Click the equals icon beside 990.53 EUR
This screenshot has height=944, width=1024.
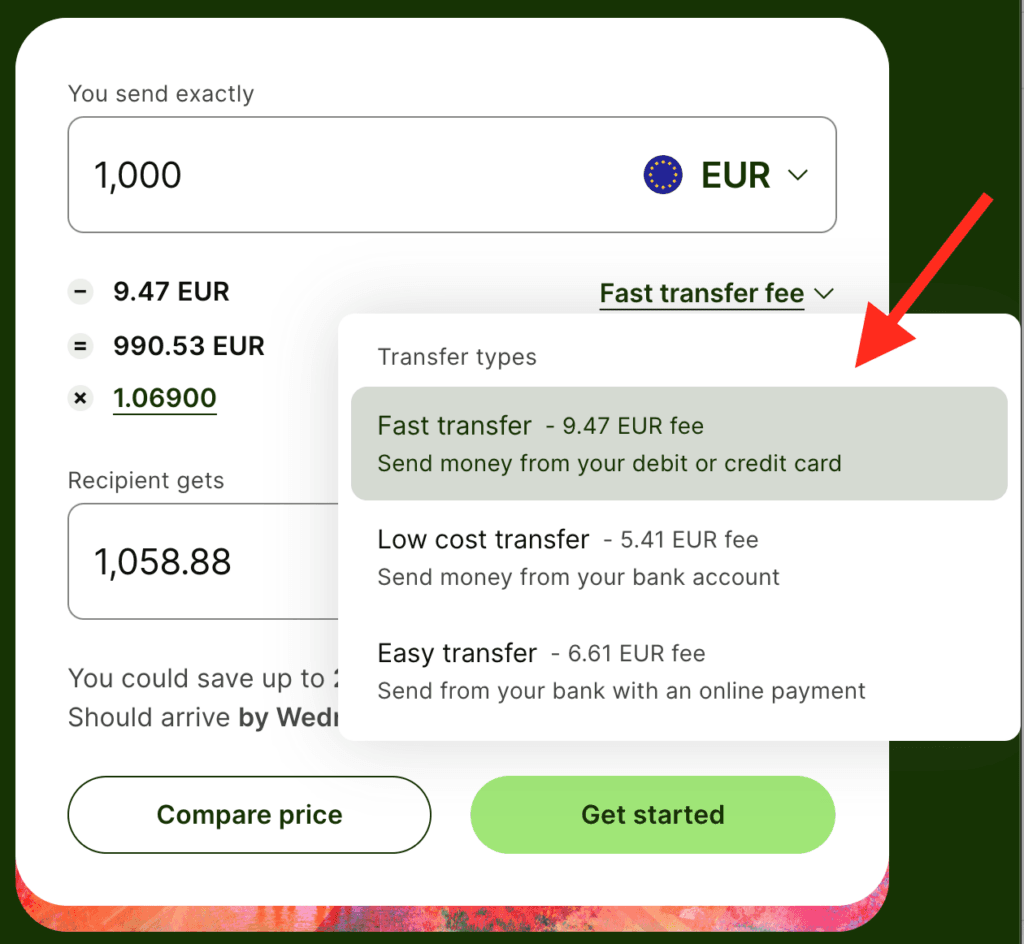80,346
